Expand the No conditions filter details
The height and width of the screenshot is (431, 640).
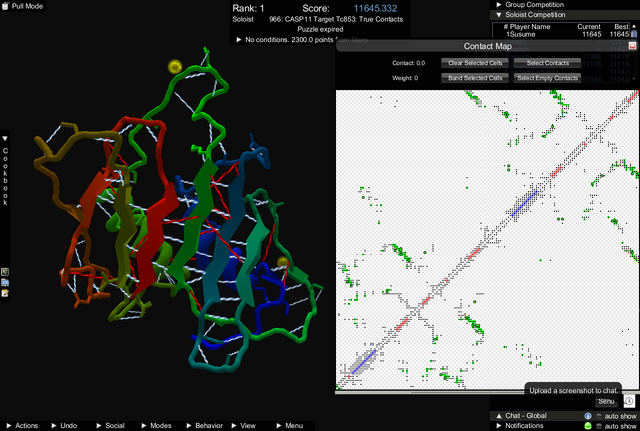coord(239,40)
